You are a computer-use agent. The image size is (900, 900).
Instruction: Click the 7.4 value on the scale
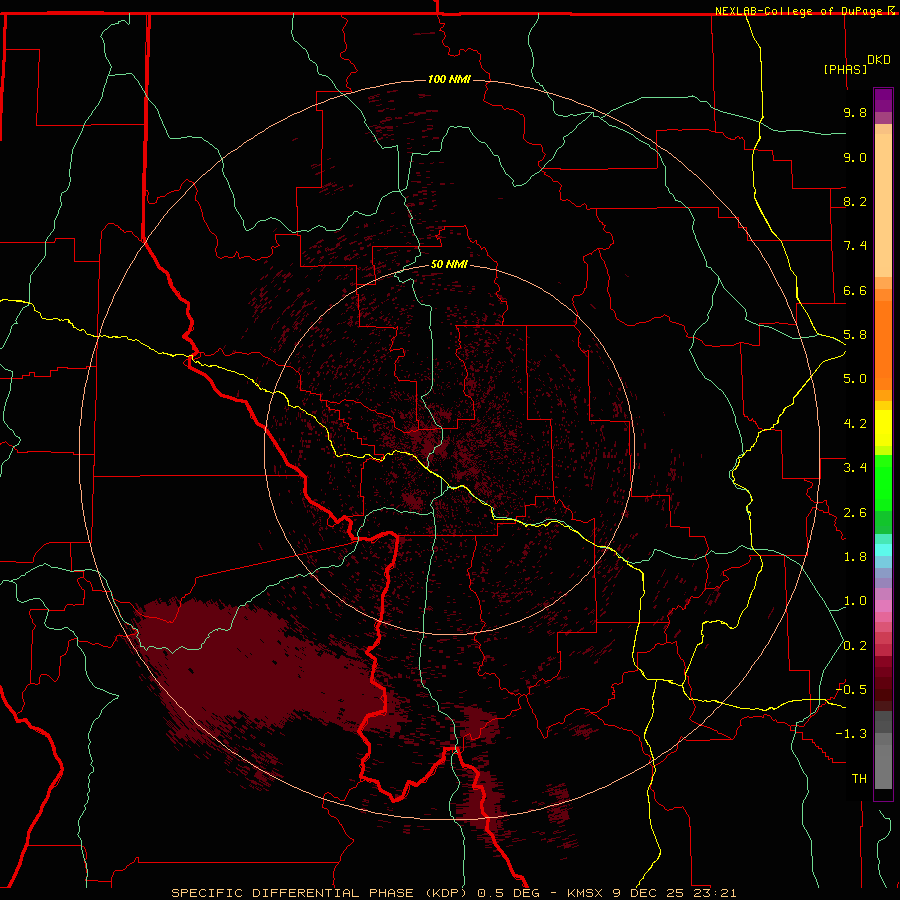[x=855, y=246]
